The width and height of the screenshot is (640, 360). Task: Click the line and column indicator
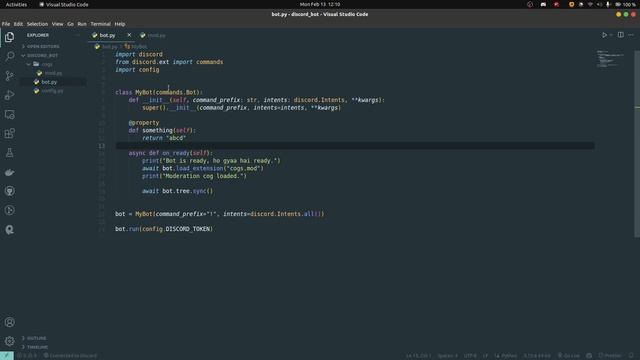tap(418, 356)
